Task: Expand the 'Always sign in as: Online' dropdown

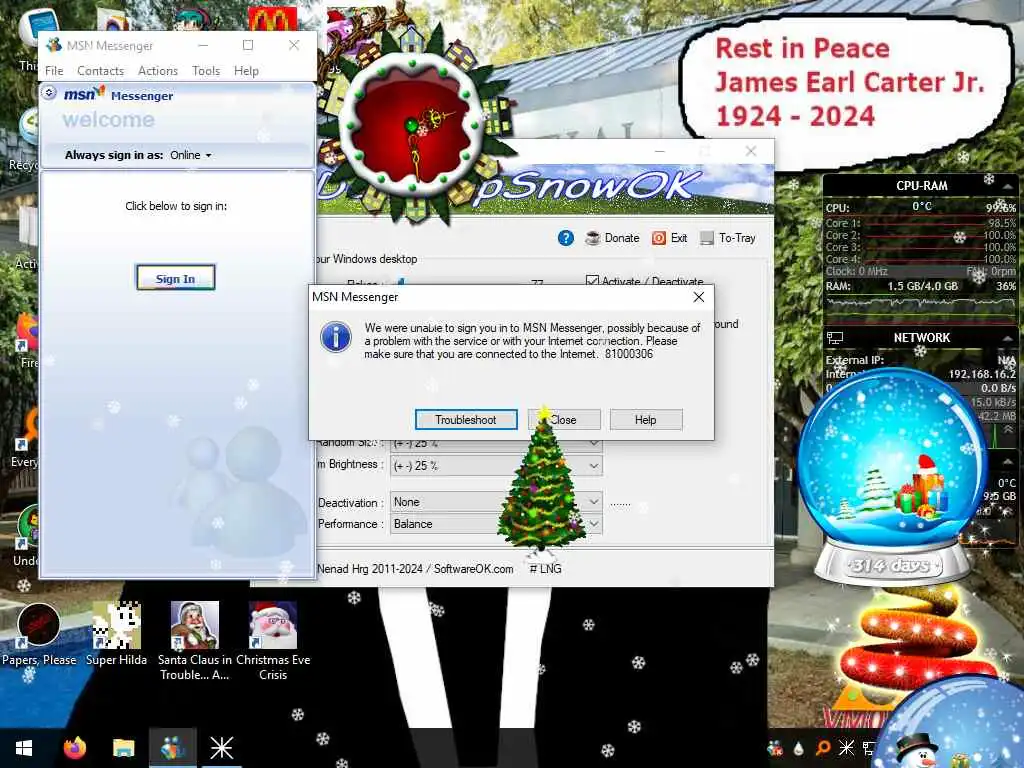Action: coord(191,155)
